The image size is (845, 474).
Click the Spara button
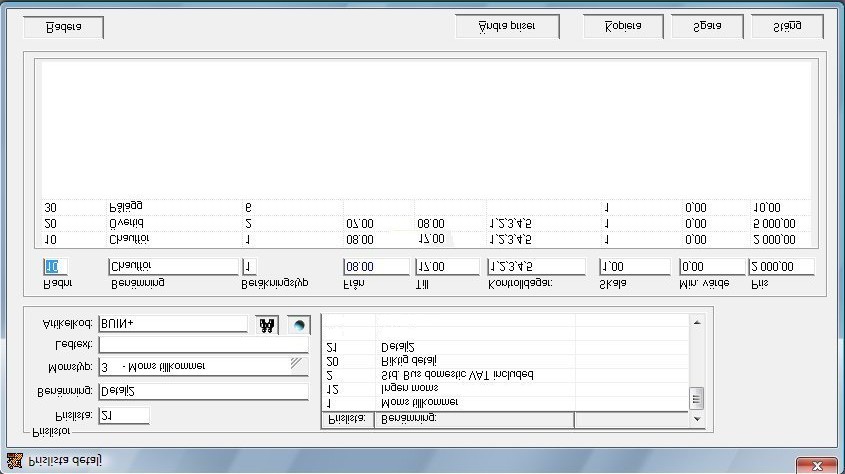point(707,26)
